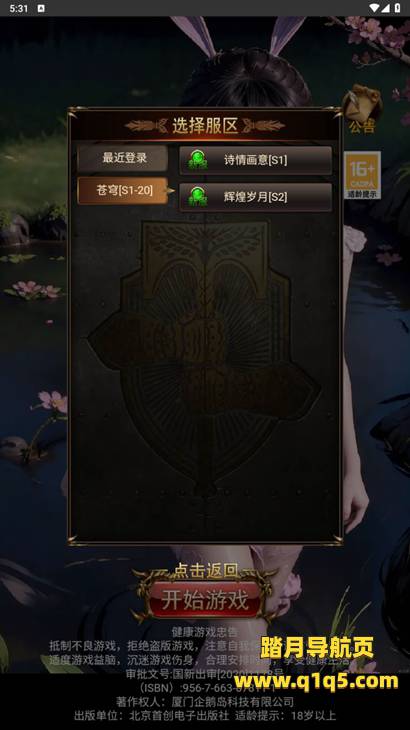
Task: Click the arrow pointer beside 苍穹[S1-20]
Action: click(171, 190)
